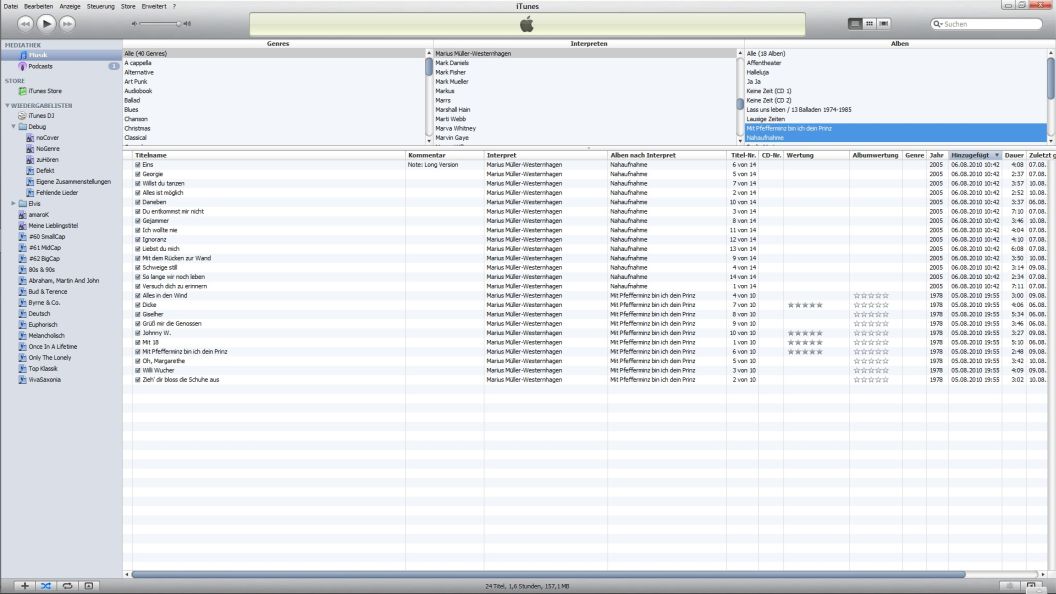Add a new playlist with plus button
The width and height of the screenshot is (1056, 594).
(x=25, y=585)
